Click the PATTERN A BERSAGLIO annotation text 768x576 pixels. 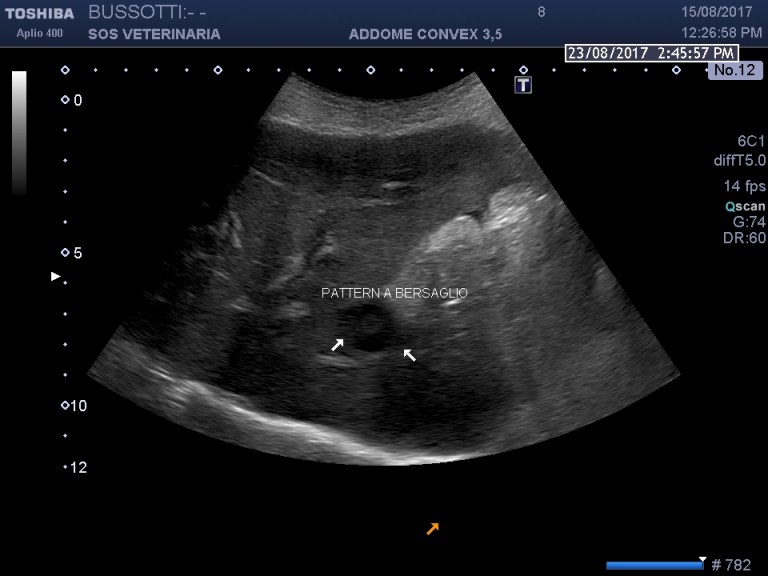[394, 294]
